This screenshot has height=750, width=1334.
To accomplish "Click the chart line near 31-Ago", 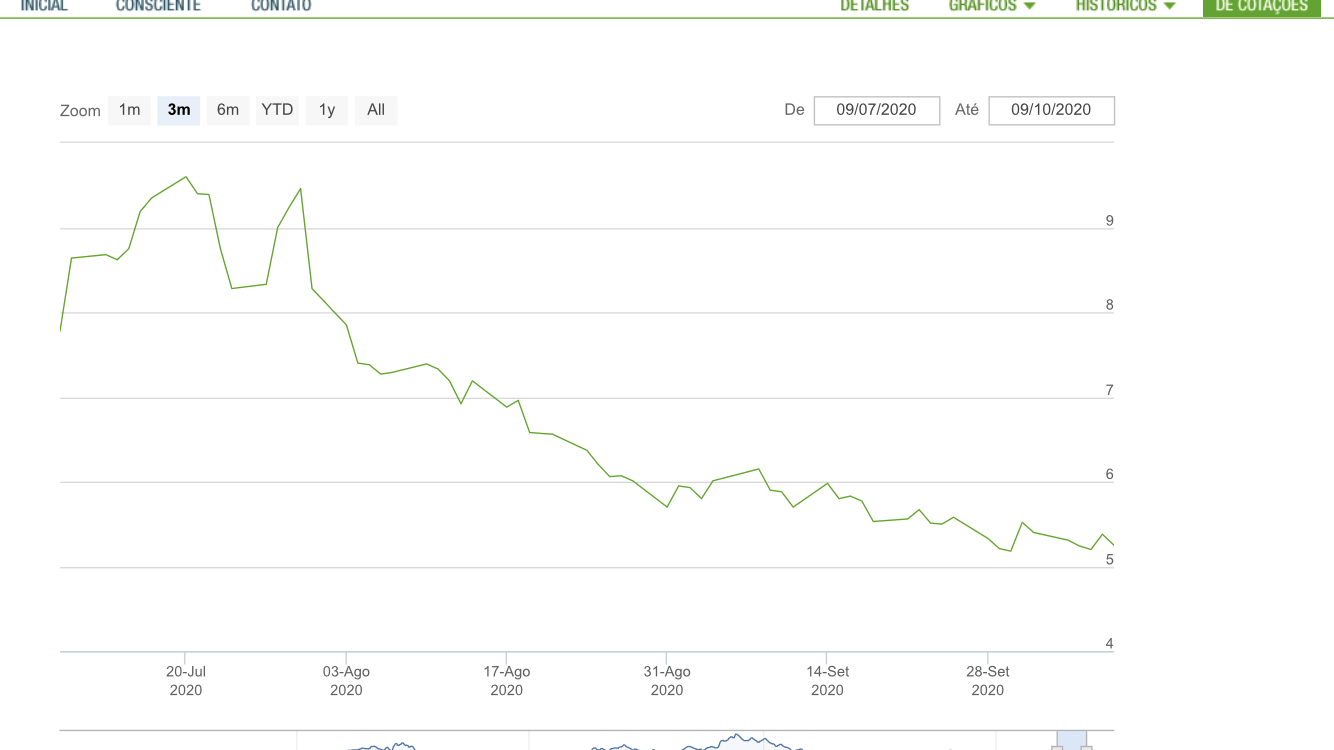I will [667, 506].
